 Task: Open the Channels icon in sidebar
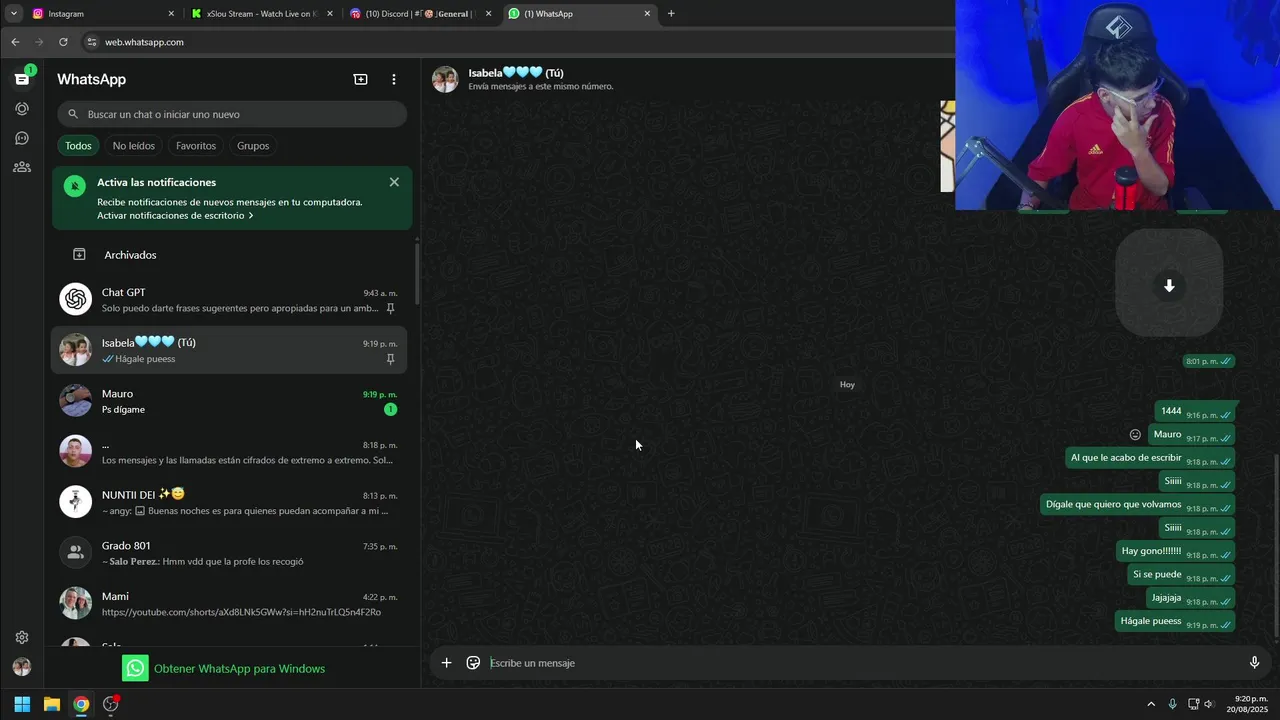22,138
